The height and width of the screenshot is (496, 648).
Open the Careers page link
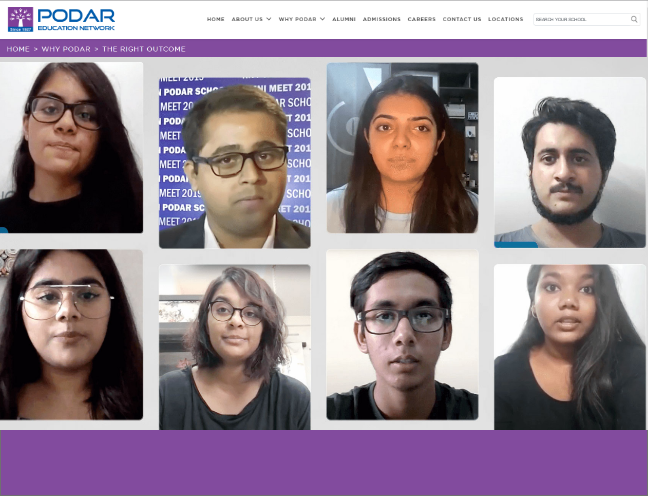[422, 19]
